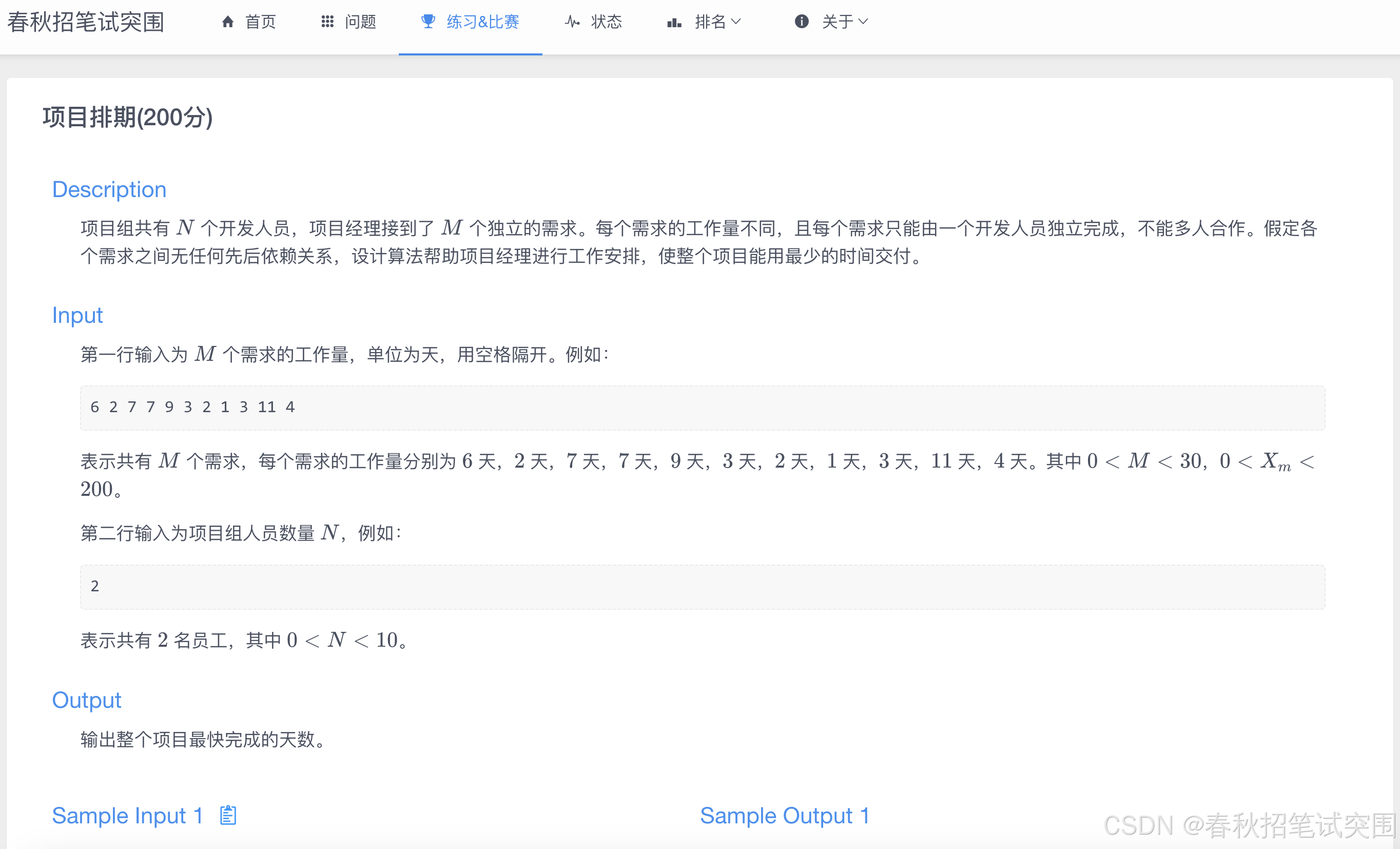This screenshot has width=1400, height=849.
Task: Open the 关于 dropdown chevron
Action: point(864,23)
